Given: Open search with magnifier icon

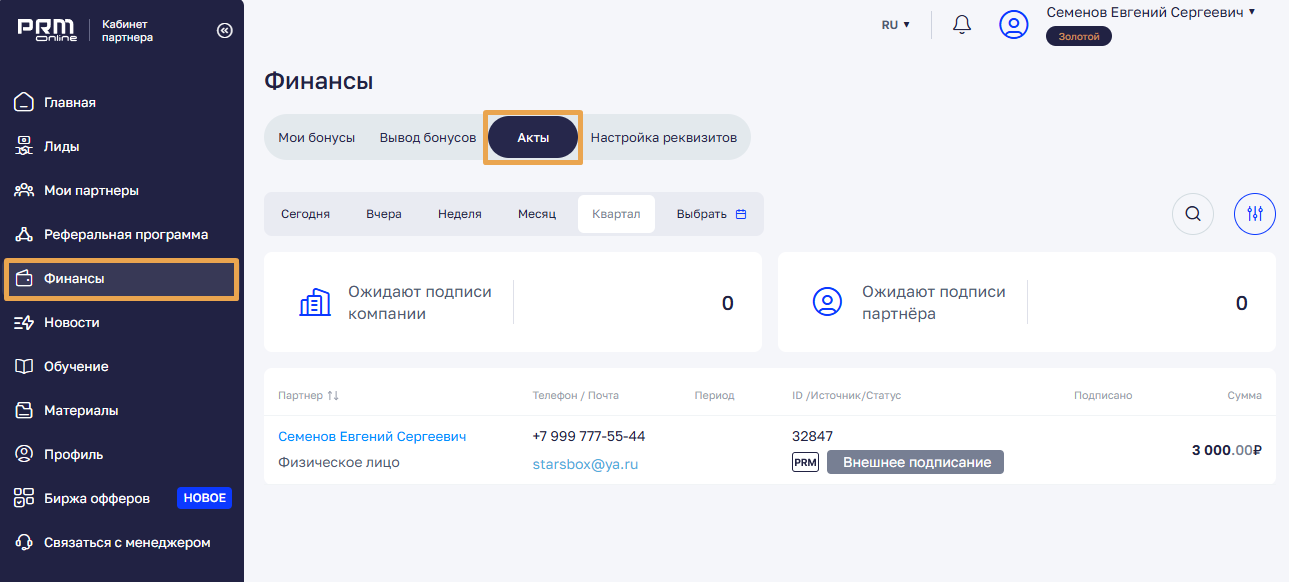Looking at the screenshot, I should [1192, 214].
